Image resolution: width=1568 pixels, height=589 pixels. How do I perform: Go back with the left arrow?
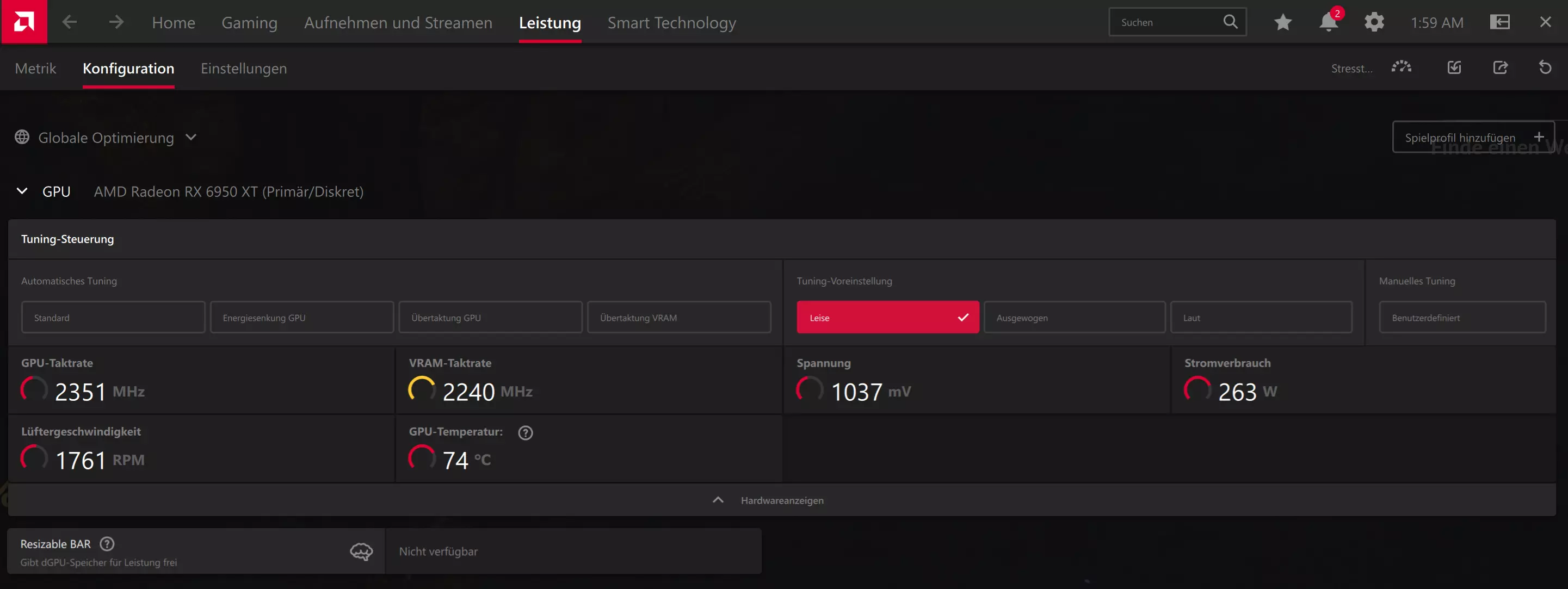click(70, 22)
